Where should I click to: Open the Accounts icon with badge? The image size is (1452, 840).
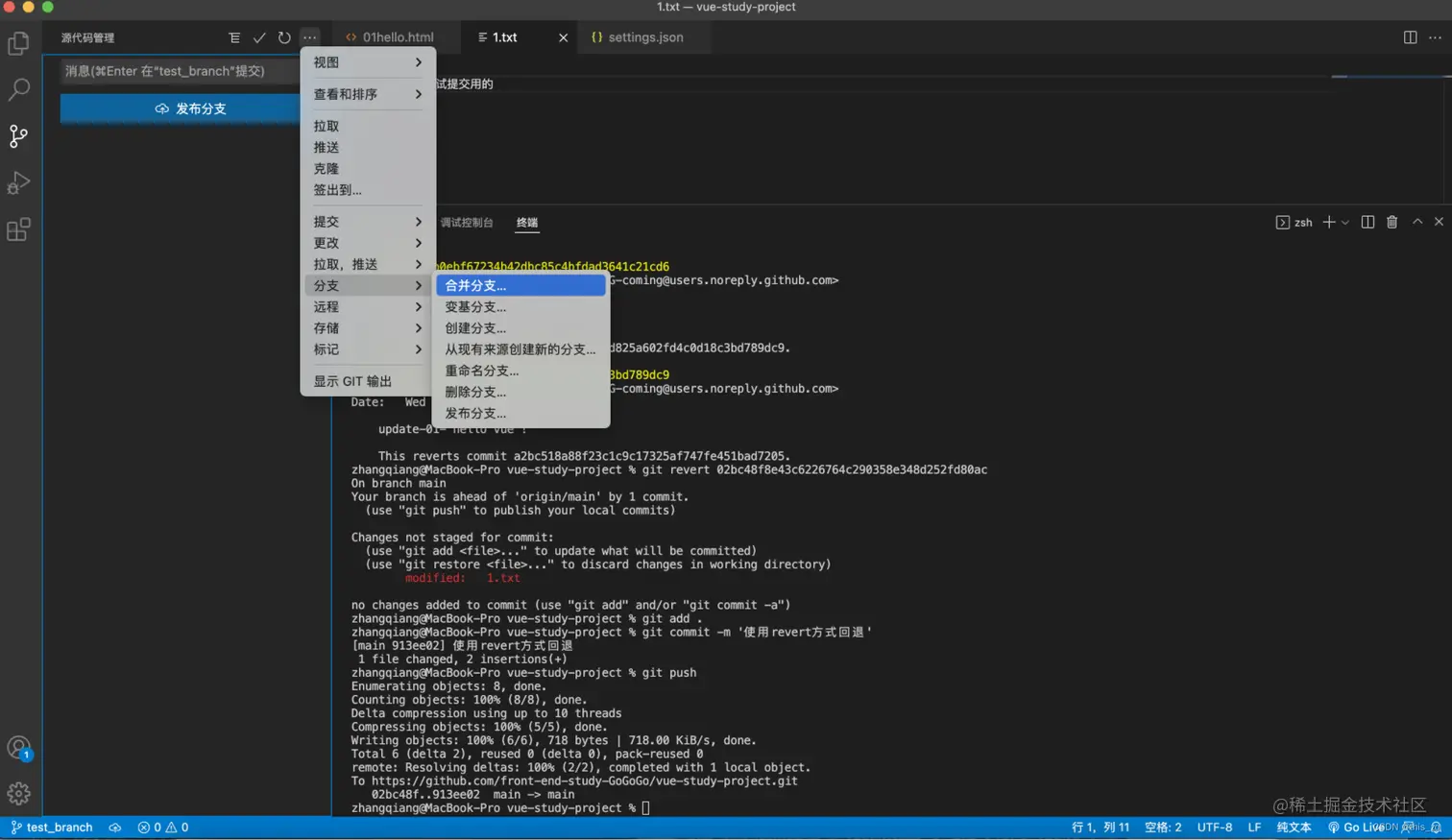[19, 748]
